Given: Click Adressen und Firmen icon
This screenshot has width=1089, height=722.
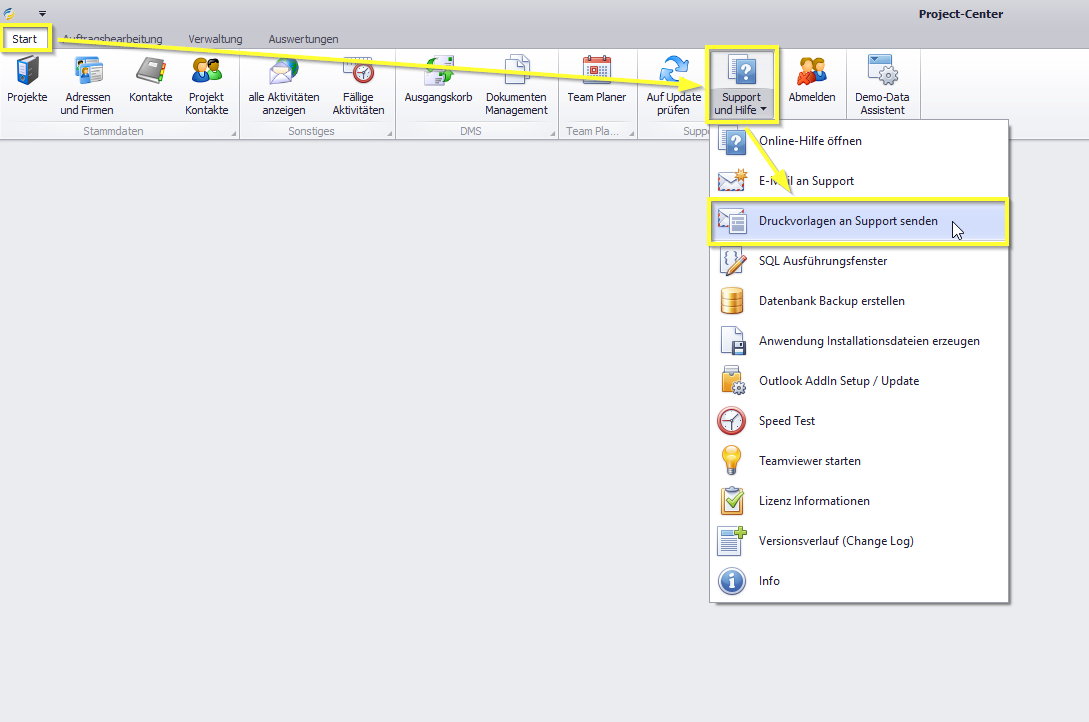Looking at the screenshot, I should (87, 84).
